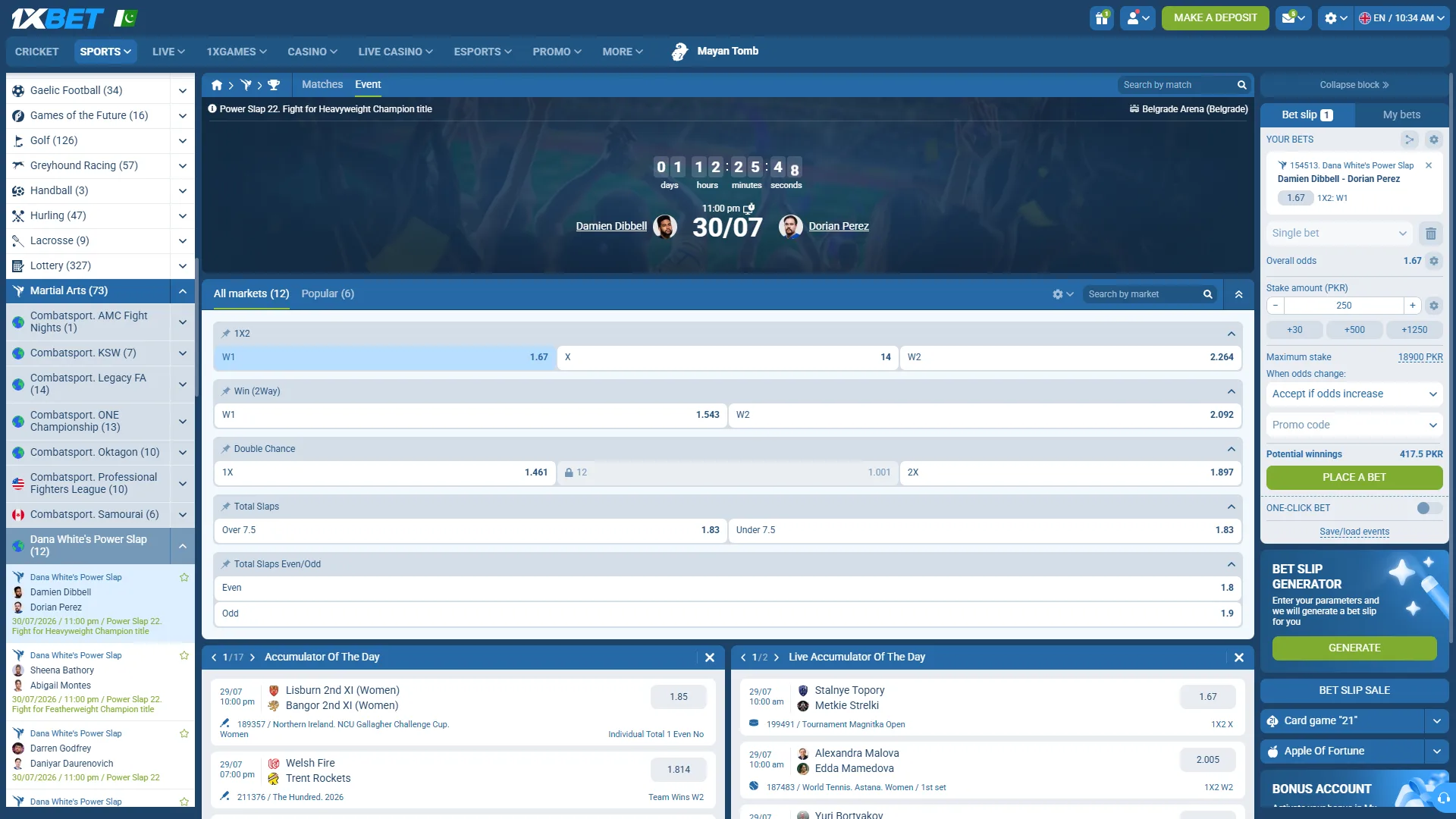Favorite the Damien Dibbell fight star
The height and width of the screenshot is (819, 1456).
tap(184, 578)
